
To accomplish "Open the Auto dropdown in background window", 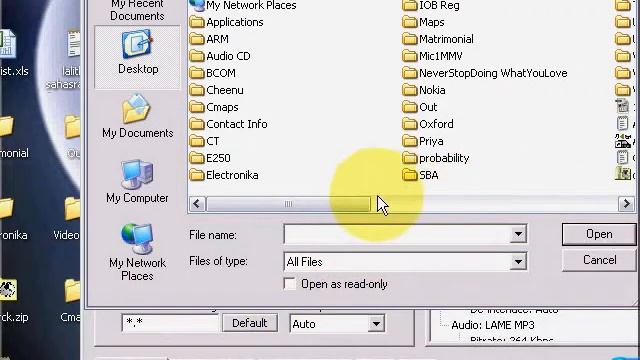I will 376,324.
